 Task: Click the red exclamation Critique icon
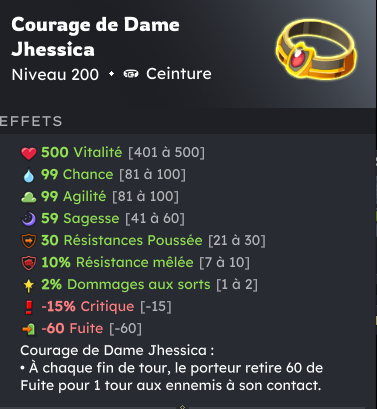(29, 307)
